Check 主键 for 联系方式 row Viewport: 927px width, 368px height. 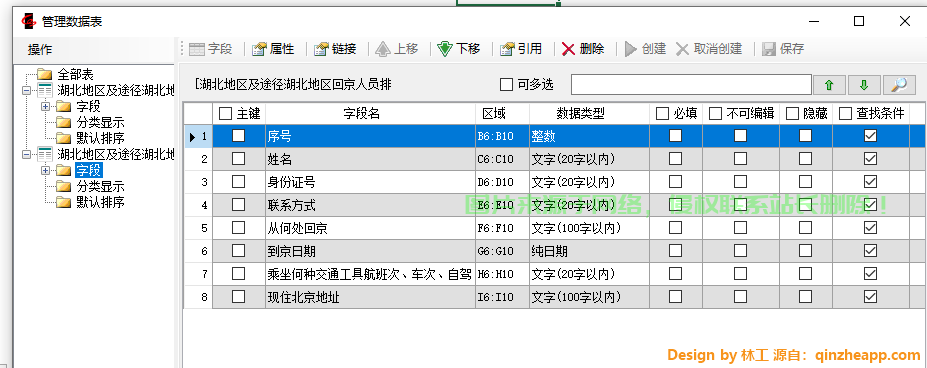click(x=238, y=205)
